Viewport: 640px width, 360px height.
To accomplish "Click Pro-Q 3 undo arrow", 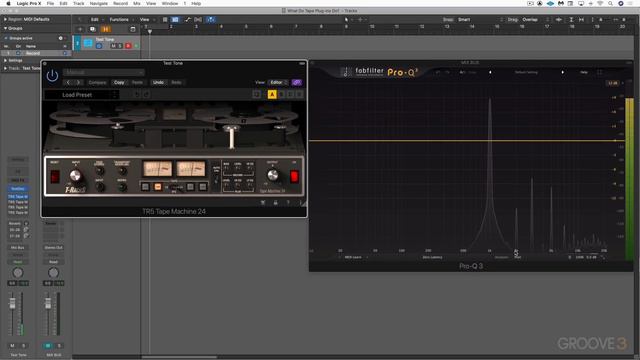I will [438, 72].
